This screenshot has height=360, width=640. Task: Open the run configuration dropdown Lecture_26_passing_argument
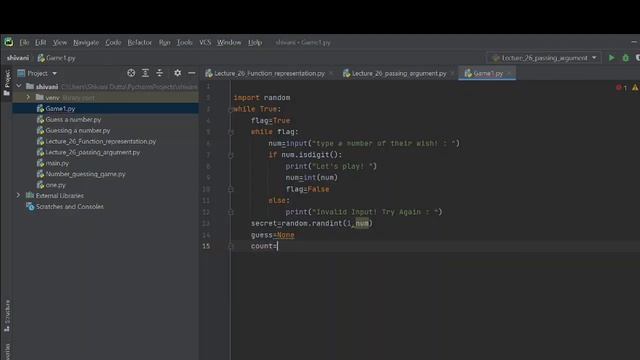tap(544, 58)
